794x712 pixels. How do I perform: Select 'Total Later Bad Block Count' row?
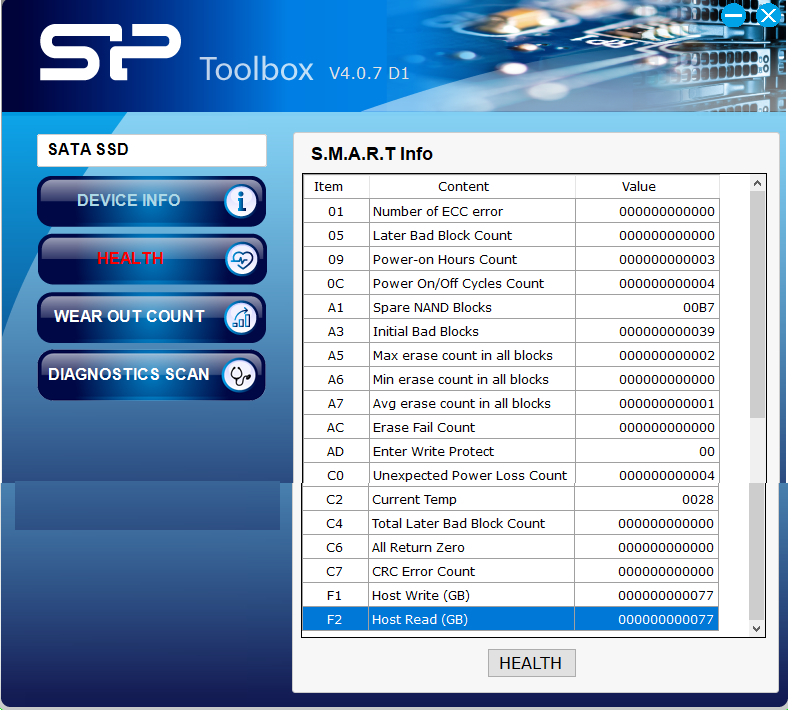click(510, 523)
